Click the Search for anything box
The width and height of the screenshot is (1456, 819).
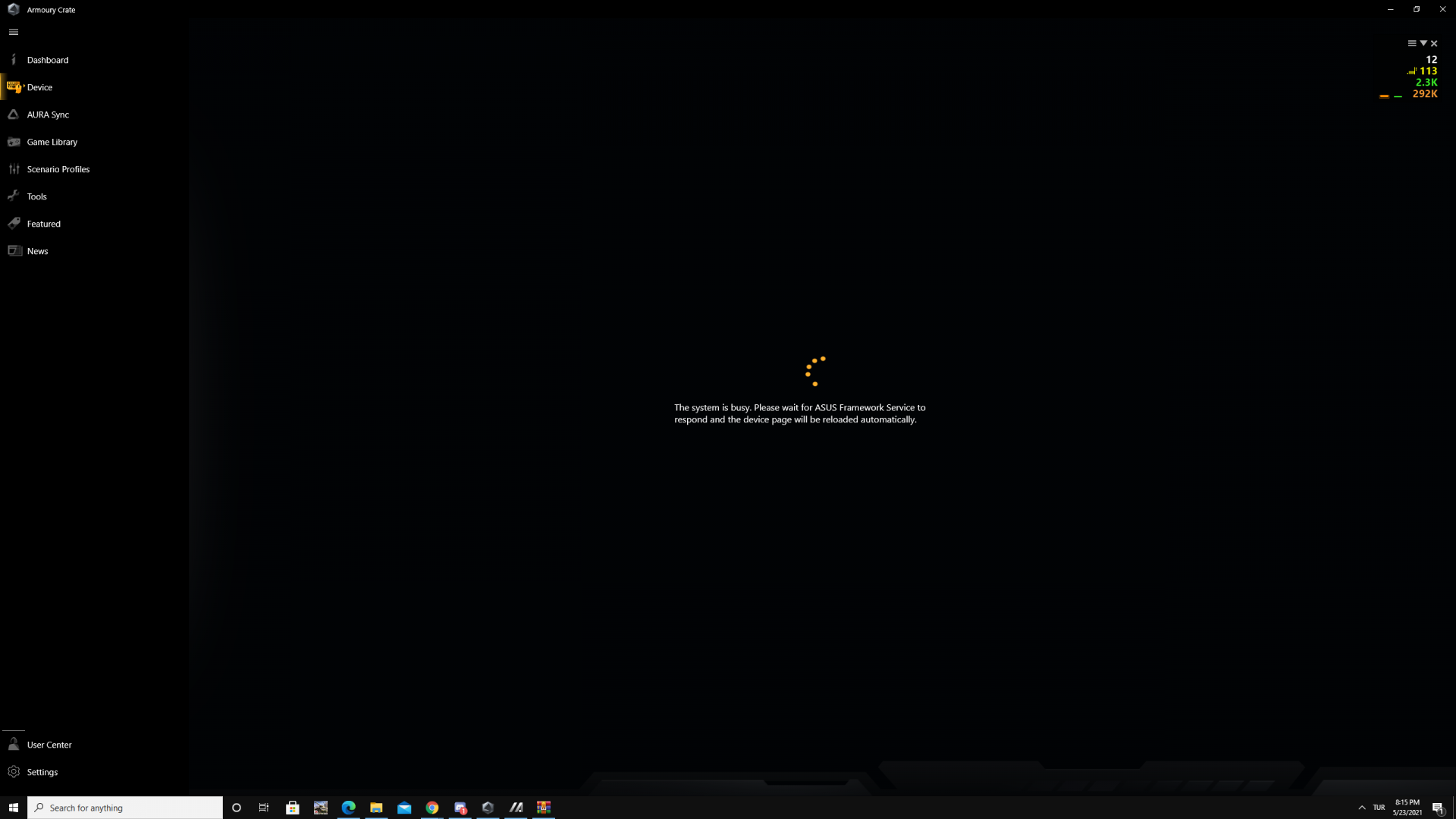[x=125, y=808]
